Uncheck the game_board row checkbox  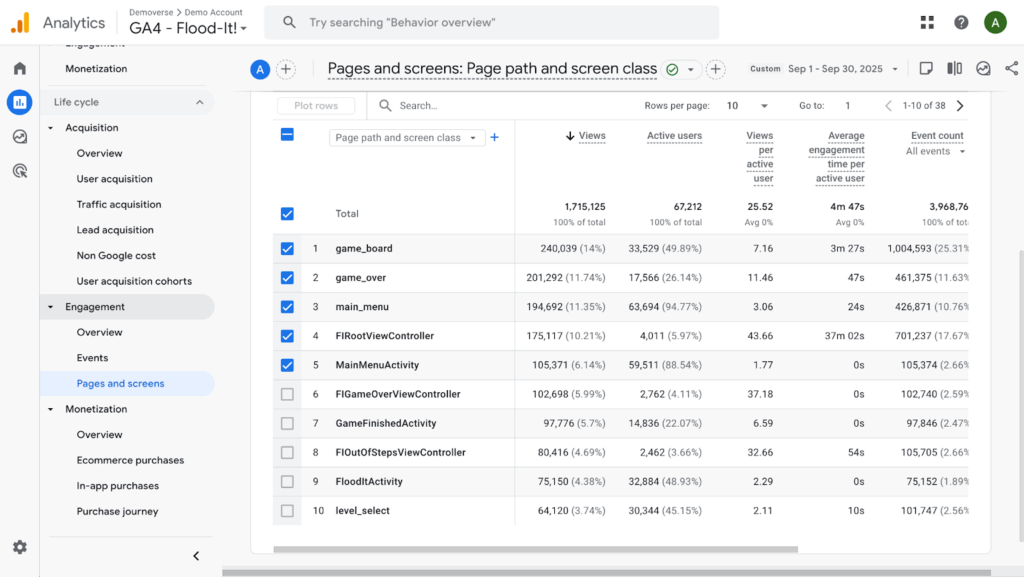point(288,249)
